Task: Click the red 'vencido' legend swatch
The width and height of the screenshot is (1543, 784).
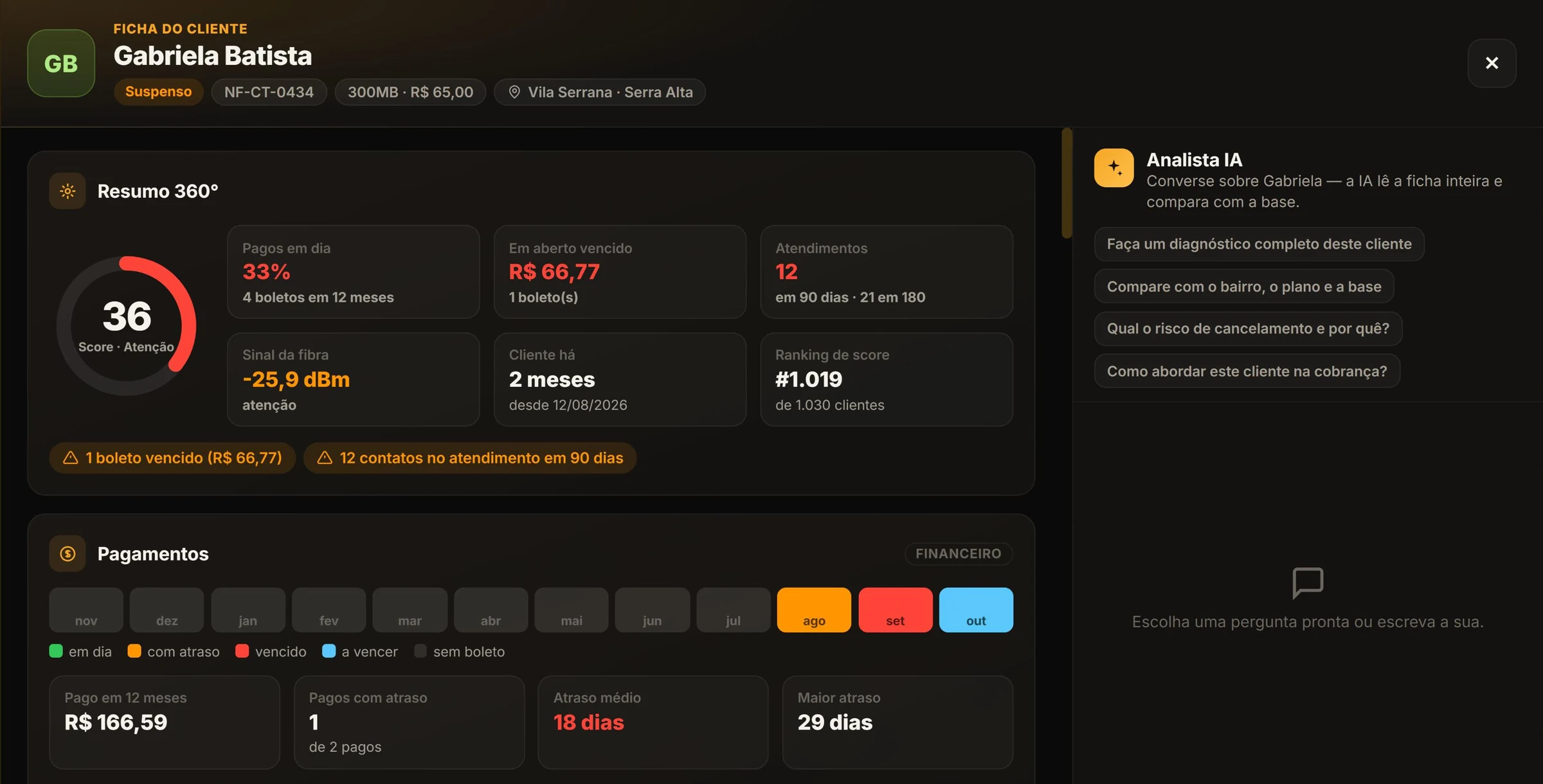Action: (x=242, y=651)
